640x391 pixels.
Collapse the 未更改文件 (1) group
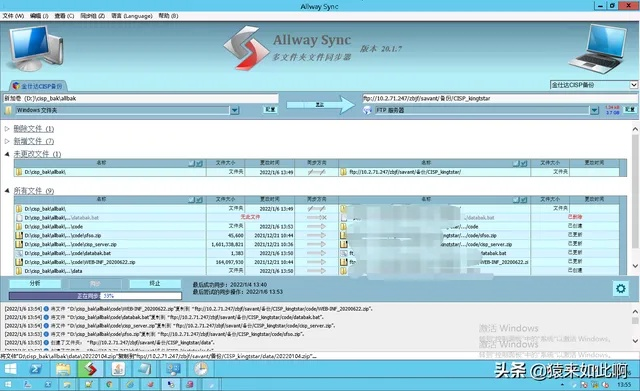[7, 154]
